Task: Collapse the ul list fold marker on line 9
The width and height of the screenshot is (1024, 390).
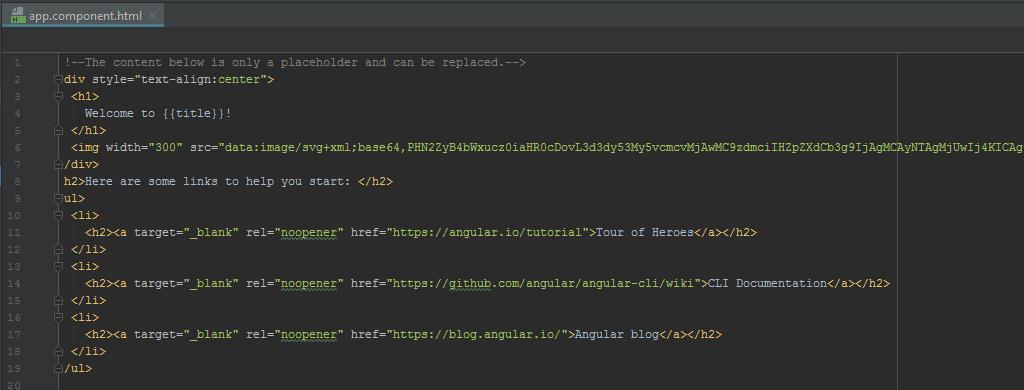Action: 58,199
